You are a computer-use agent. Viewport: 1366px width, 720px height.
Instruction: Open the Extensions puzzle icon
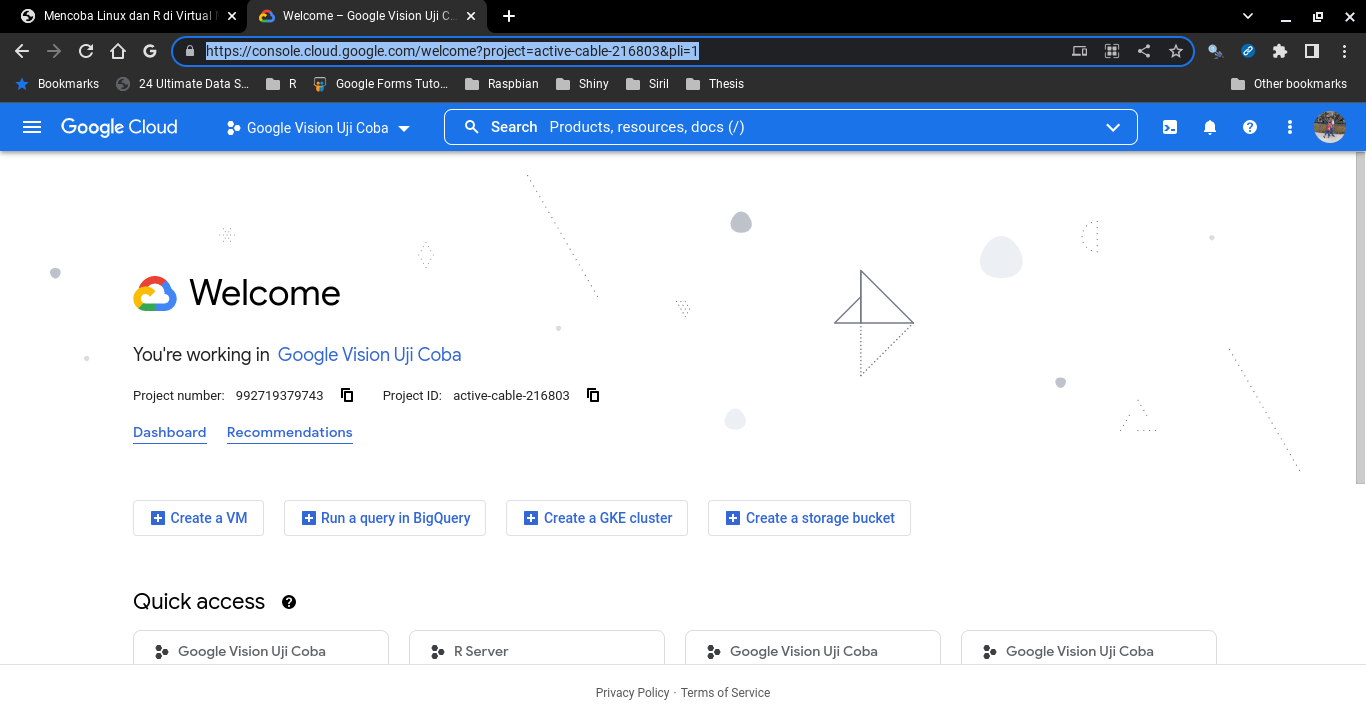point(1280,51)
